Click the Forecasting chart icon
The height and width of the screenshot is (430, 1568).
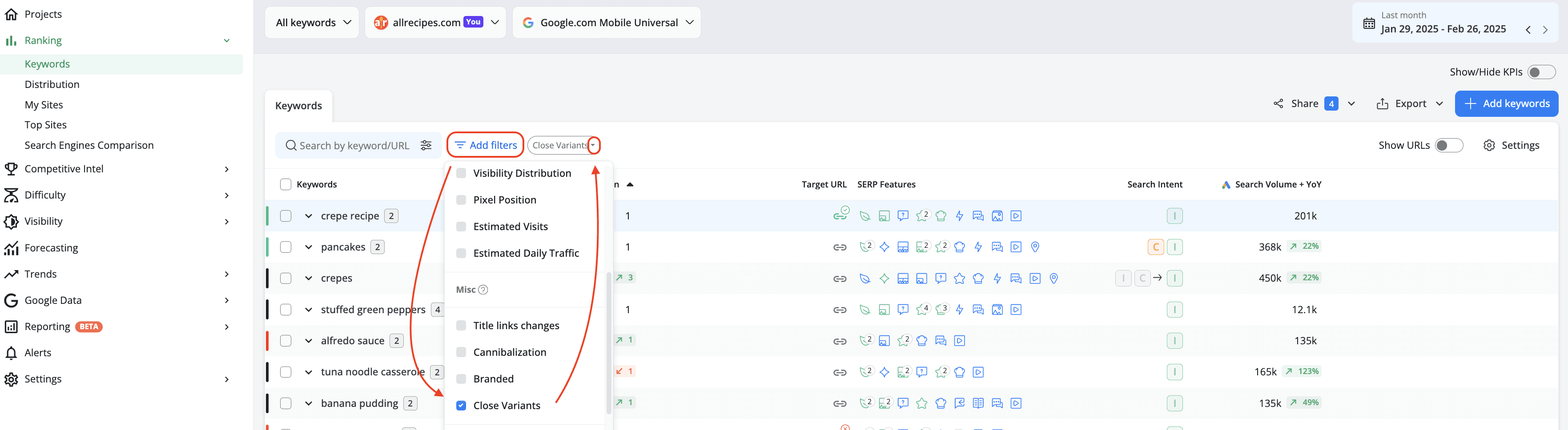pos(11,247)
